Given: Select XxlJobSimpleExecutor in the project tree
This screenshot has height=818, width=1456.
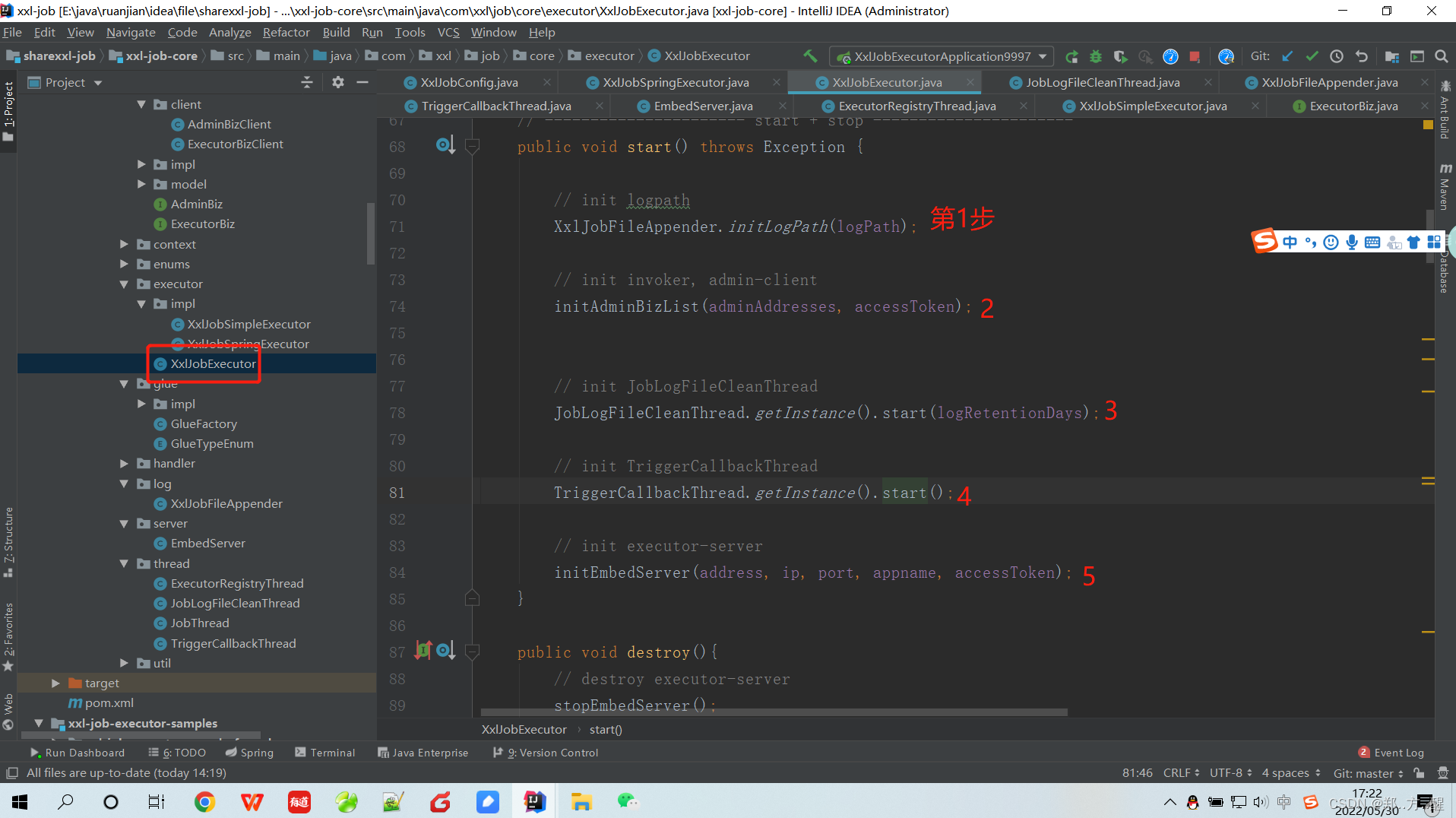Looking at the screenshot, I should click(x=248, y=324).
